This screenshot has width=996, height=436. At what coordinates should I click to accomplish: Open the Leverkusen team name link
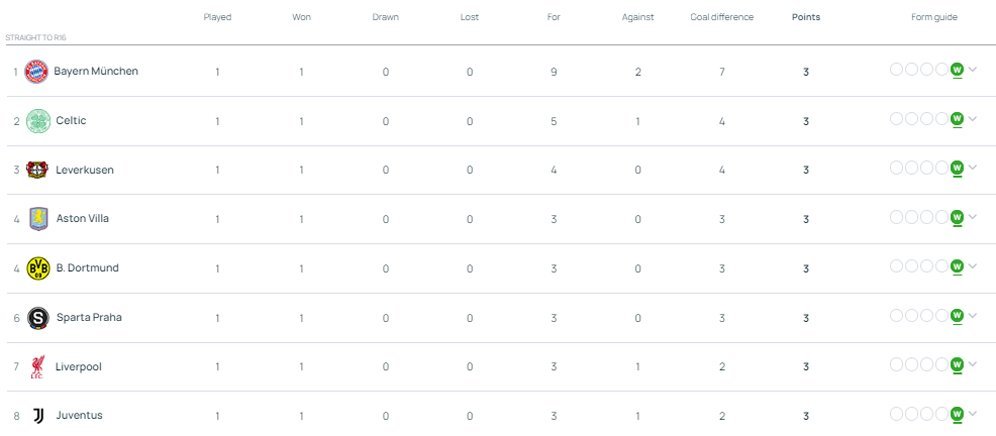(x=85, y=170)
